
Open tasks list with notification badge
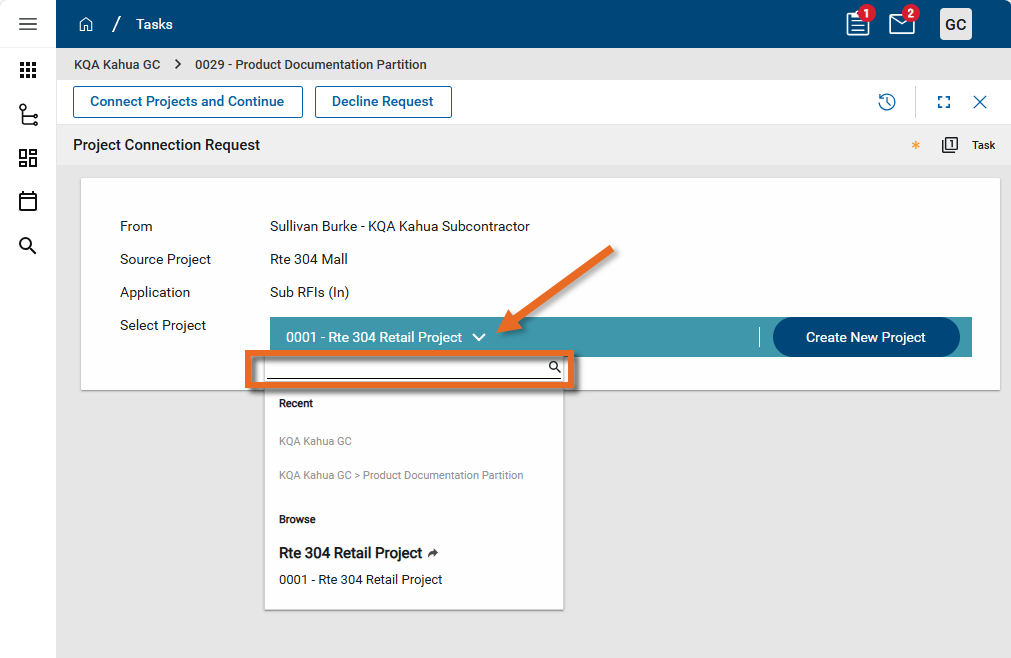[858, 24]
